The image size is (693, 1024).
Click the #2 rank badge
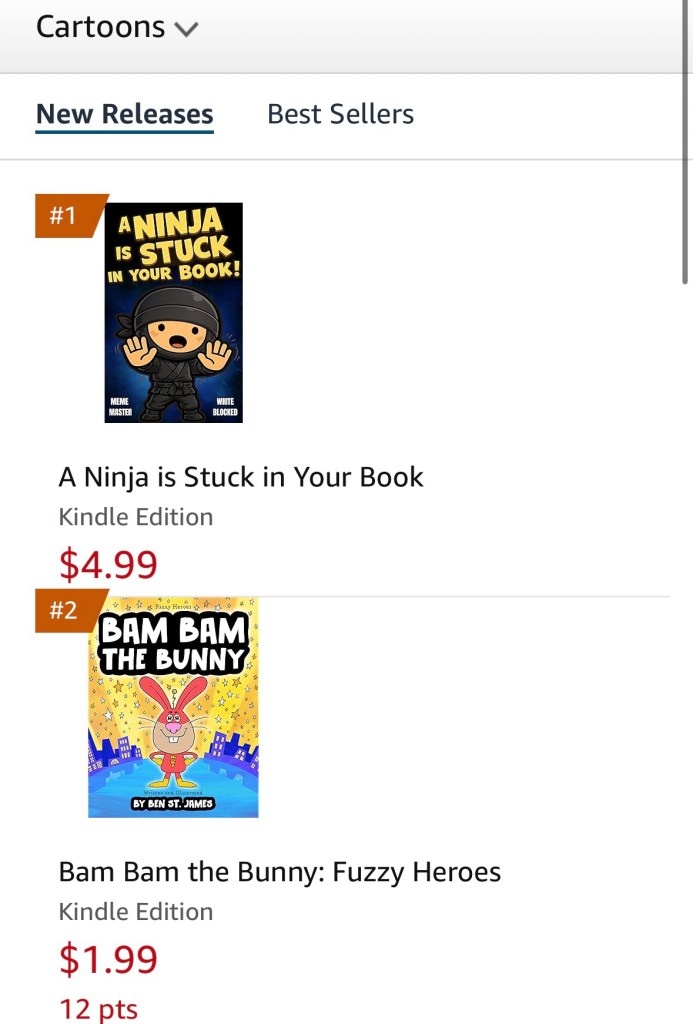point(65,610)
